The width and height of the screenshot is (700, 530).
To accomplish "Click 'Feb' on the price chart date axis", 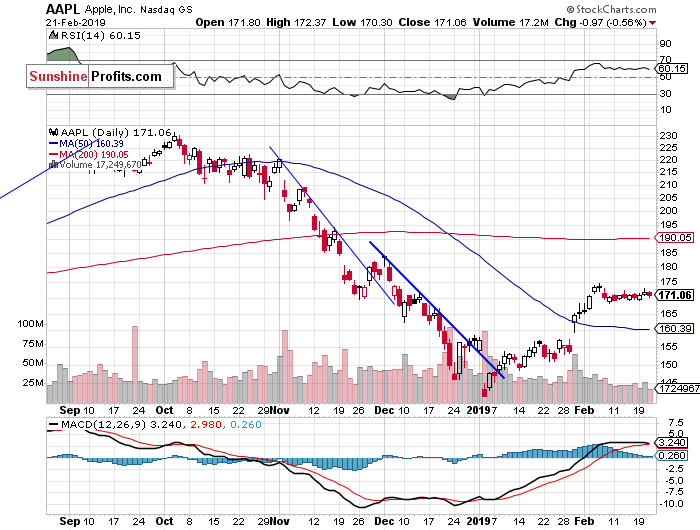I will [584, 410].
